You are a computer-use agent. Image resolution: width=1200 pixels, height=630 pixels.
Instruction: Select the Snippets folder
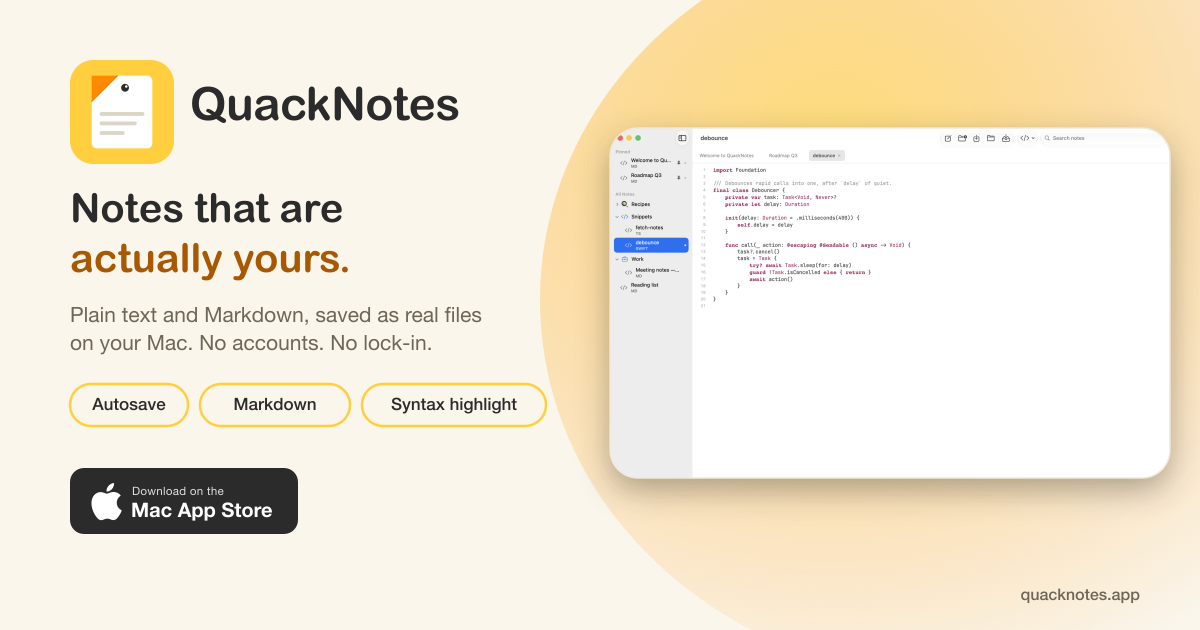pos(651,217)
